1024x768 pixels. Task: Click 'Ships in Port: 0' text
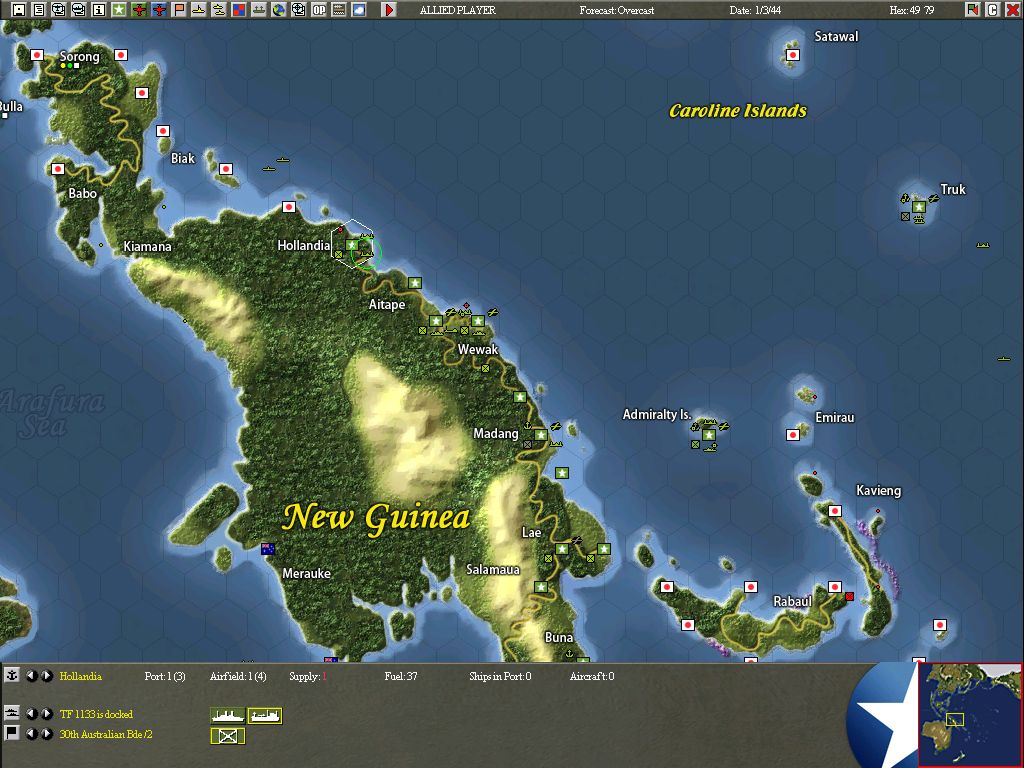[x=500, y=677]
